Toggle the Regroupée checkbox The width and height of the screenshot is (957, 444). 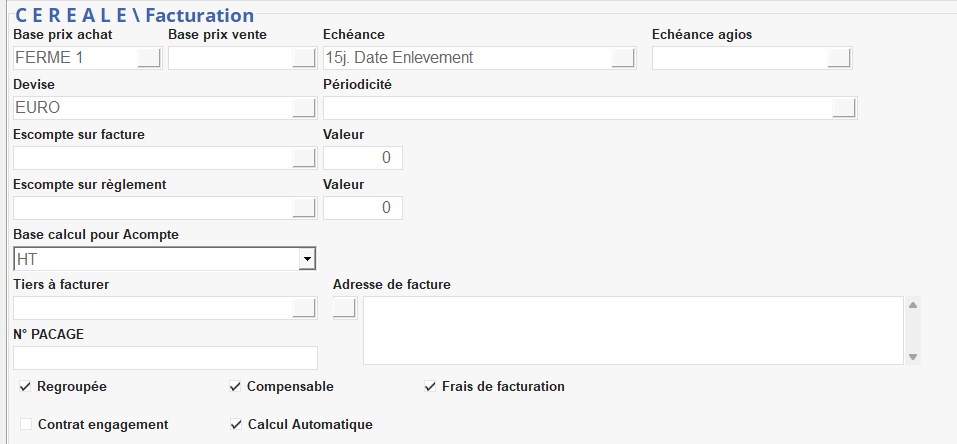click(25, 386)
